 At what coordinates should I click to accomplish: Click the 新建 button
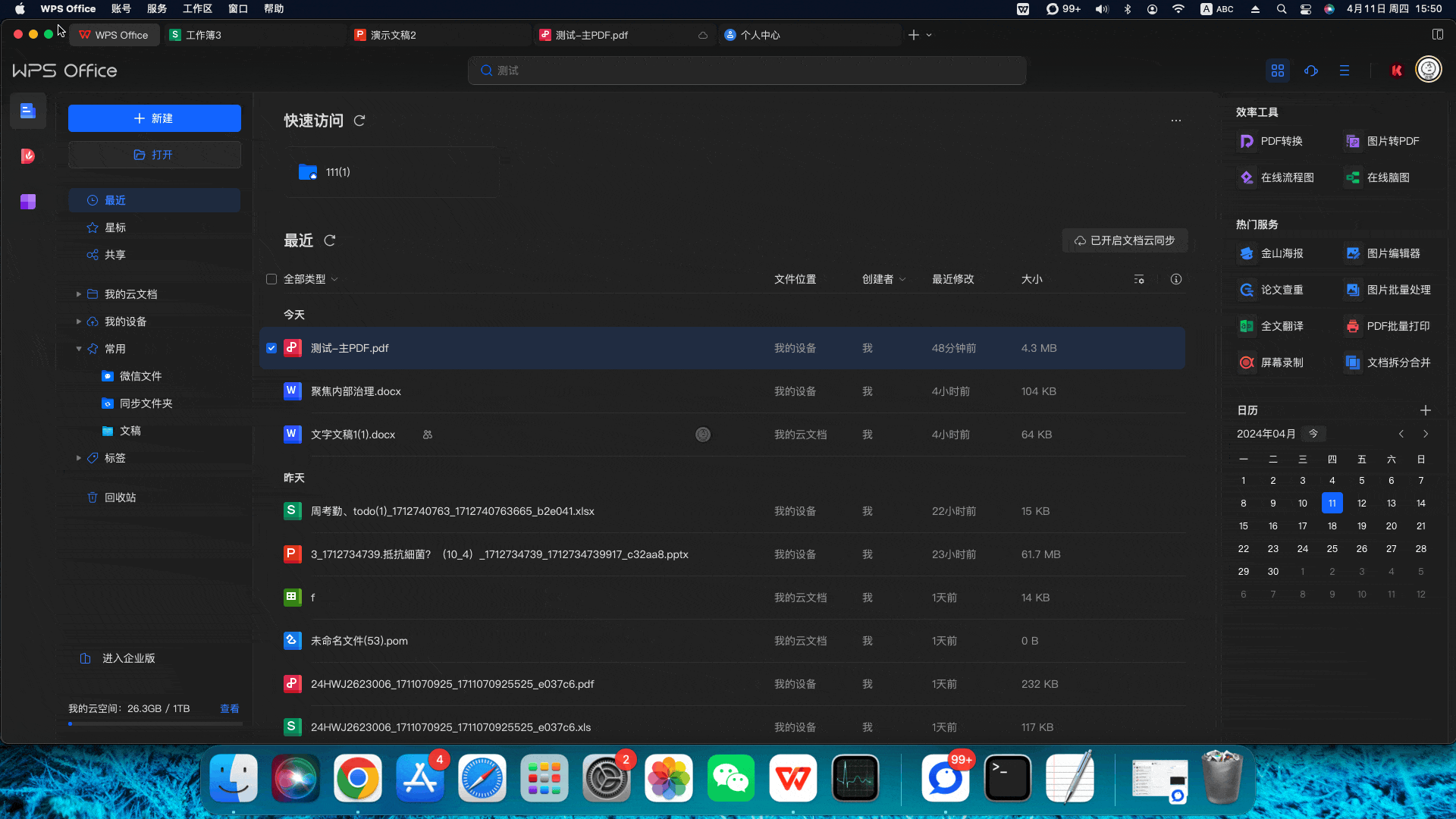pos(155,118)
